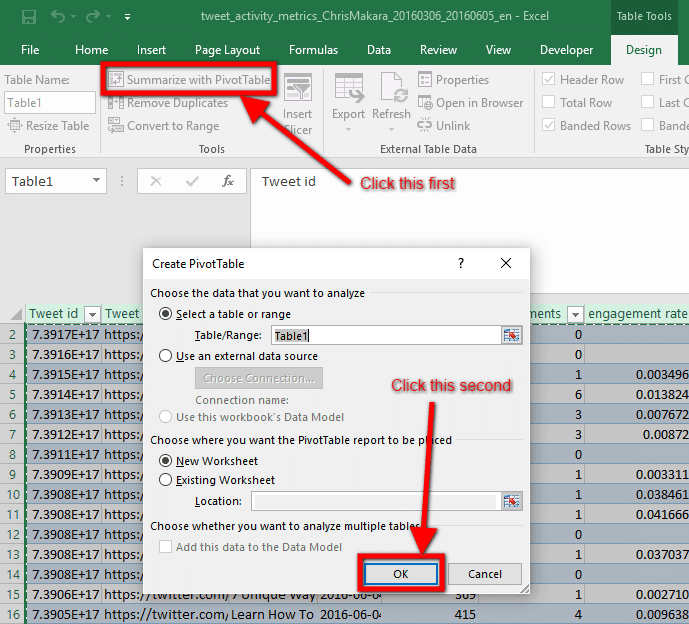Click the Table/Range input field

[385, 336]
